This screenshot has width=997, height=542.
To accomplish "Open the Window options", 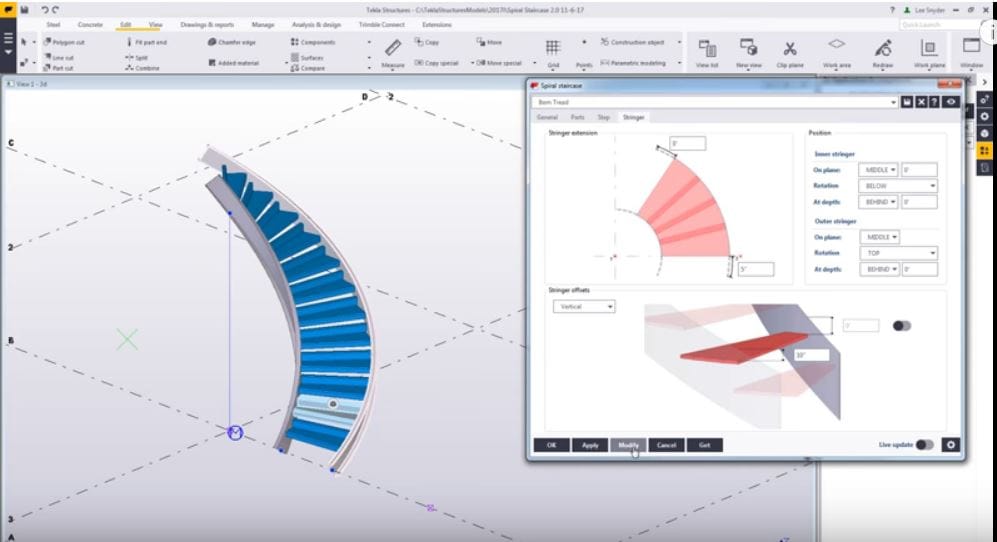I will (x=971, y=53).
